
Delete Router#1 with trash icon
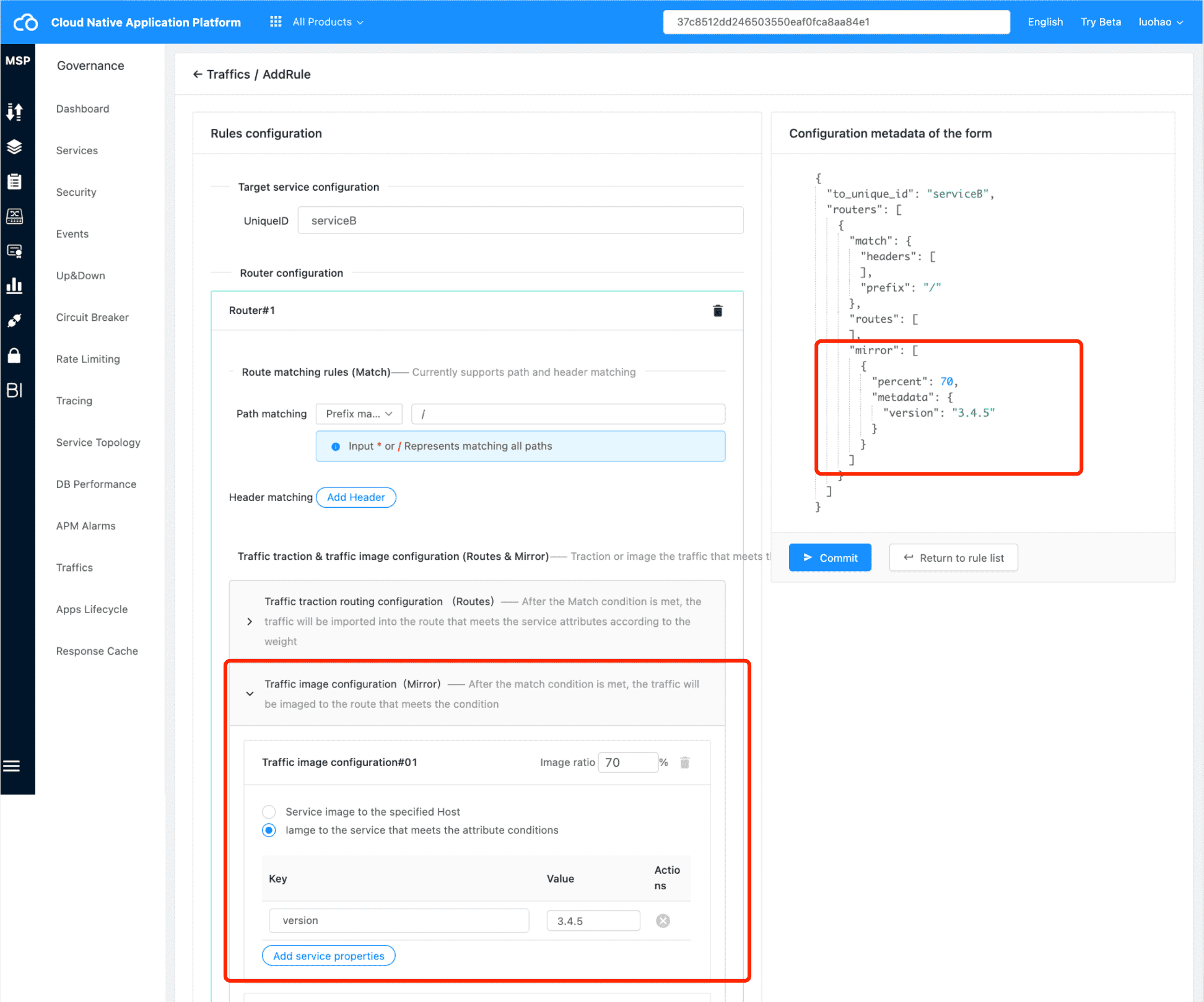(718, 310)
